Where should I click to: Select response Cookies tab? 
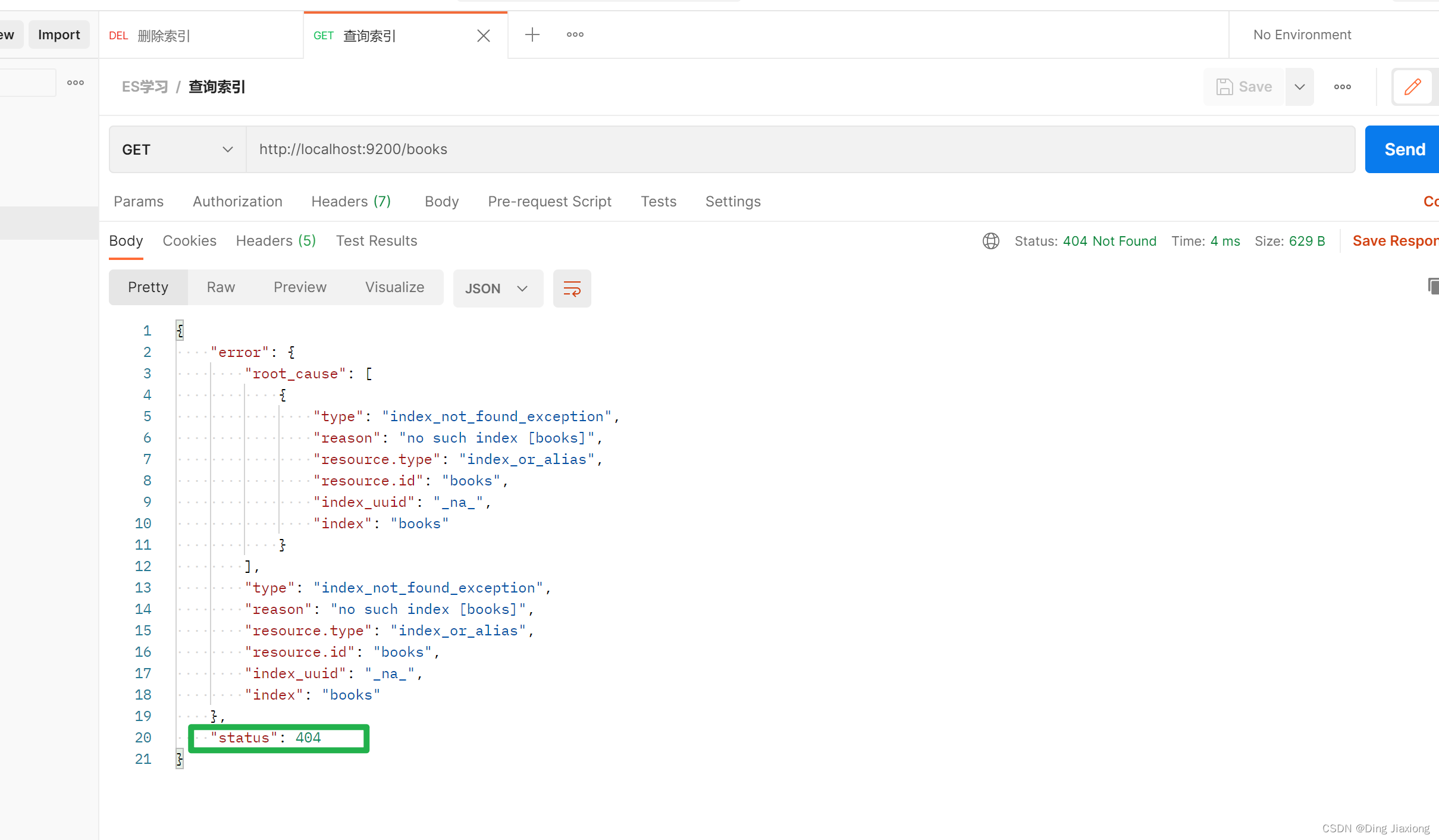click(190, 241)
